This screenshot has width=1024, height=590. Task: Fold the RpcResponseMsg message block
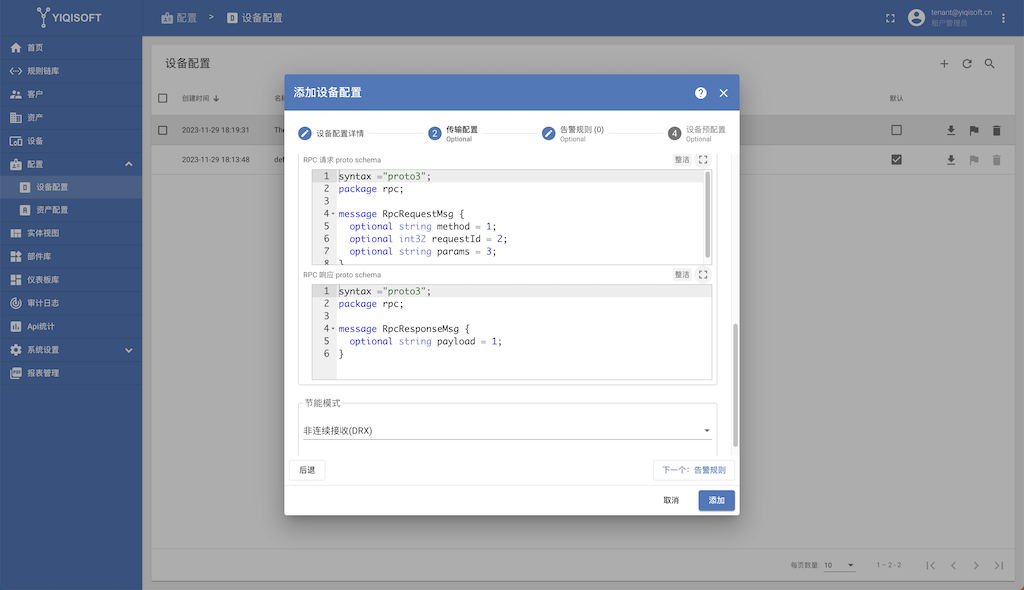tap(333, 329)
